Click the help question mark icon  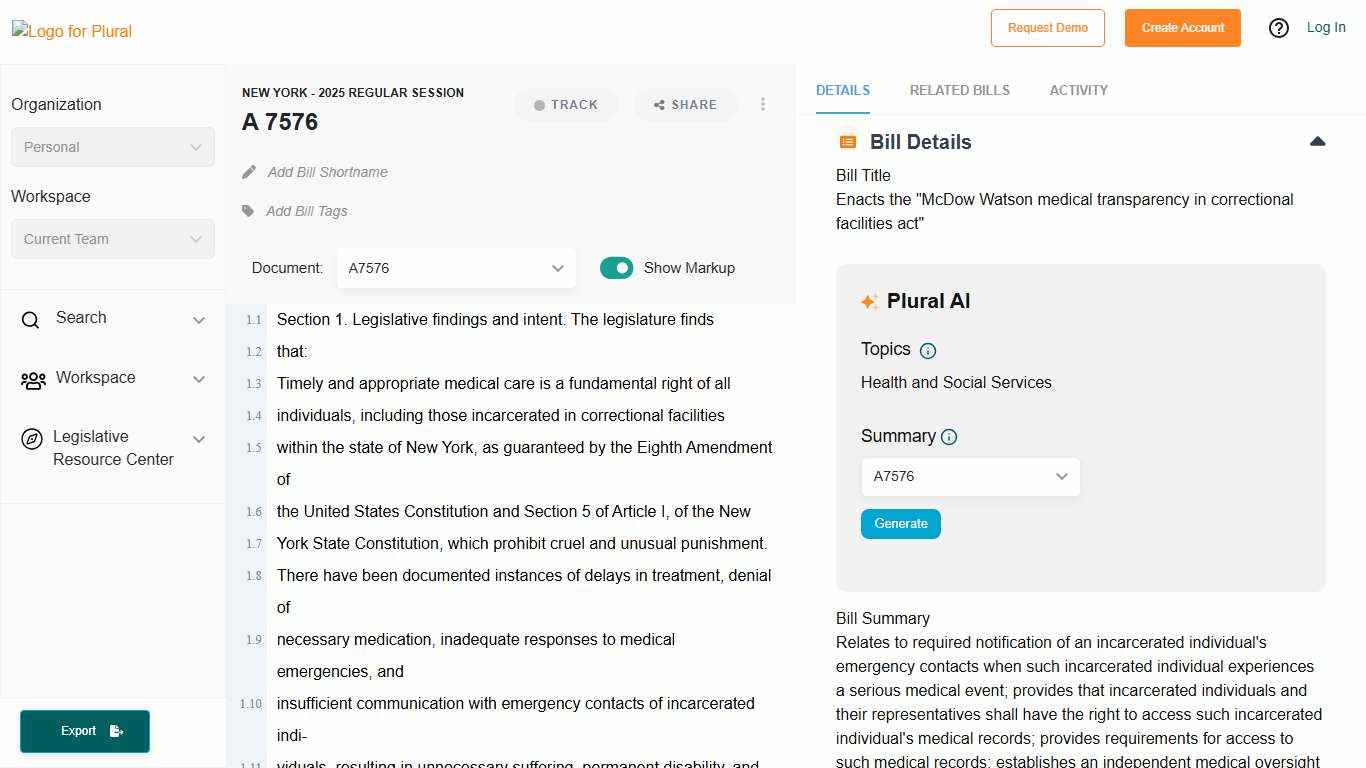tap(1278, 28)
